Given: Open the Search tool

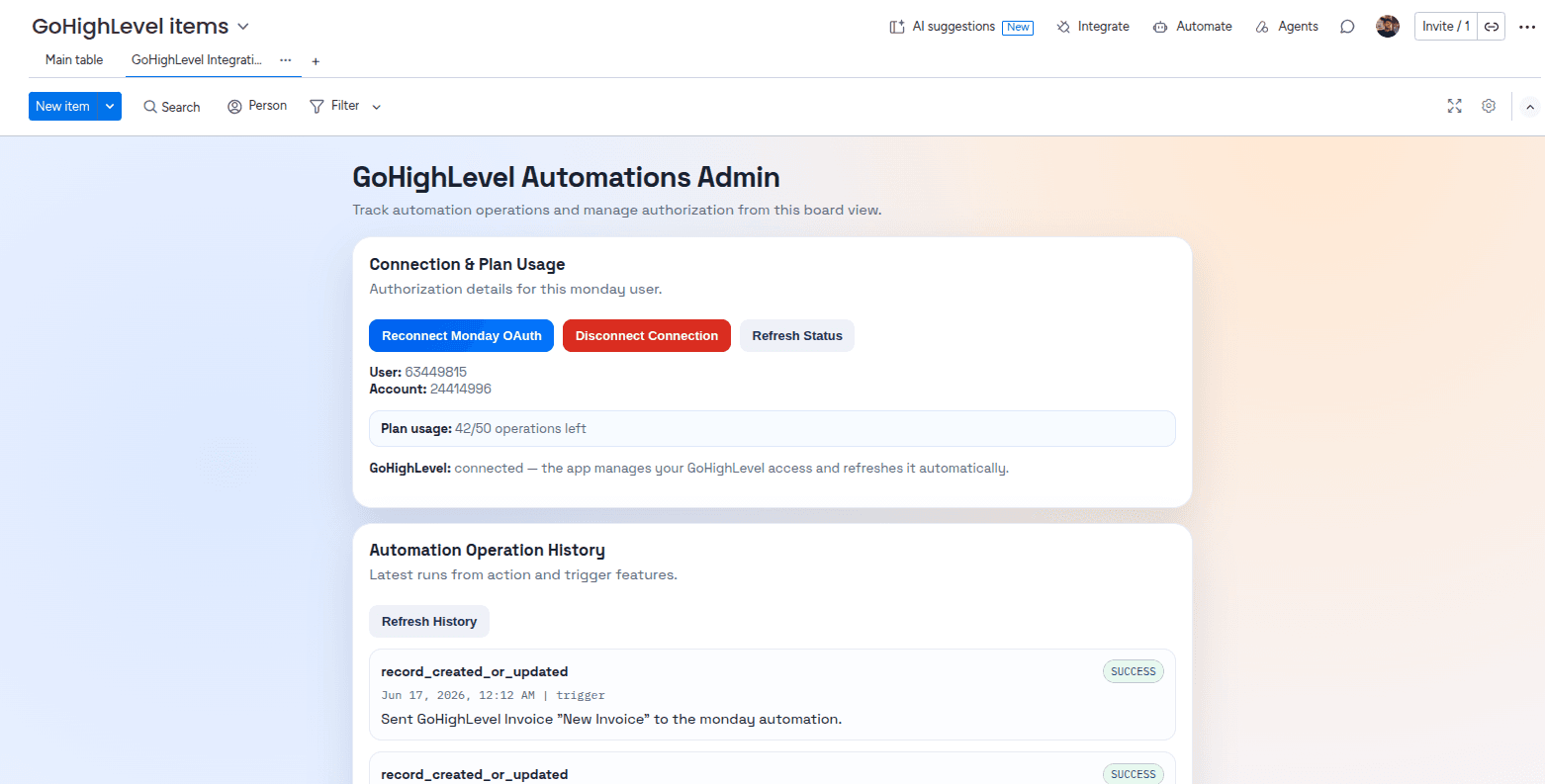Looking at the screenshot, I should [x=172, y=107].
